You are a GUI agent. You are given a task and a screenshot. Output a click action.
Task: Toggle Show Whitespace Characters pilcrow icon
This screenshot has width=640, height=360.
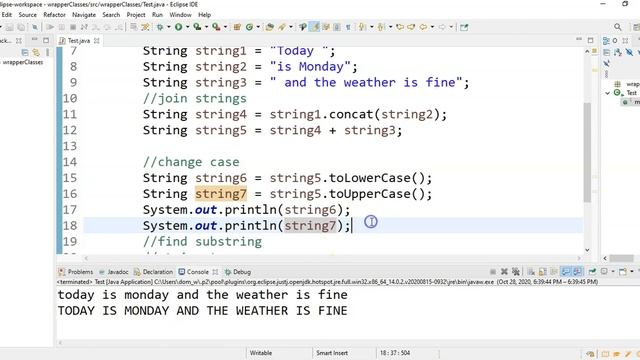click(348, 27)
